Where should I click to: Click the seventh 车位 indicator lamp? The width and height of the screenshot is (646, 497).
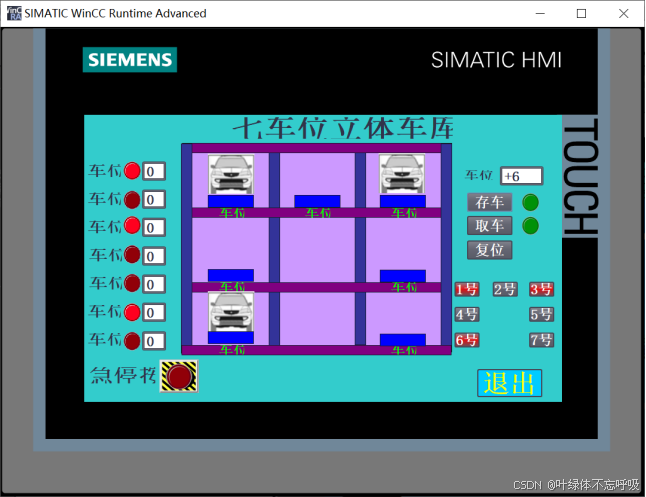[132, 341]
